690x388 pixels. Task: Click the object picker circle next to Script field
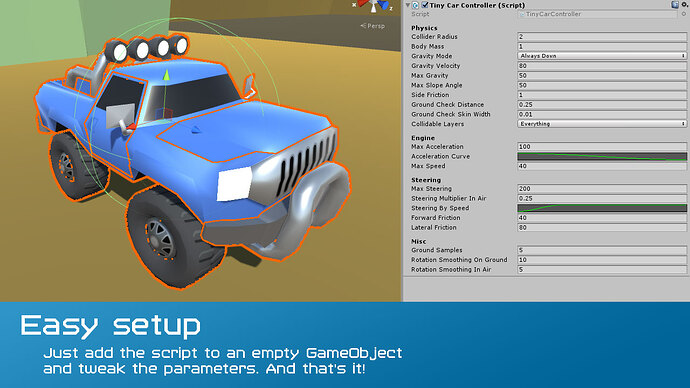coord(684,14)
